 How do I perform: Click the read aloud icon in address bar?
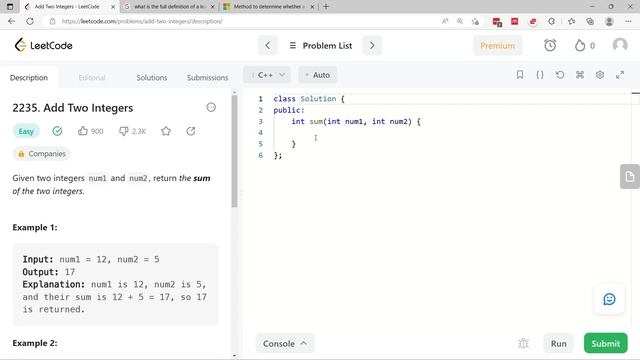pyautogui.click(x=445, y=21)
